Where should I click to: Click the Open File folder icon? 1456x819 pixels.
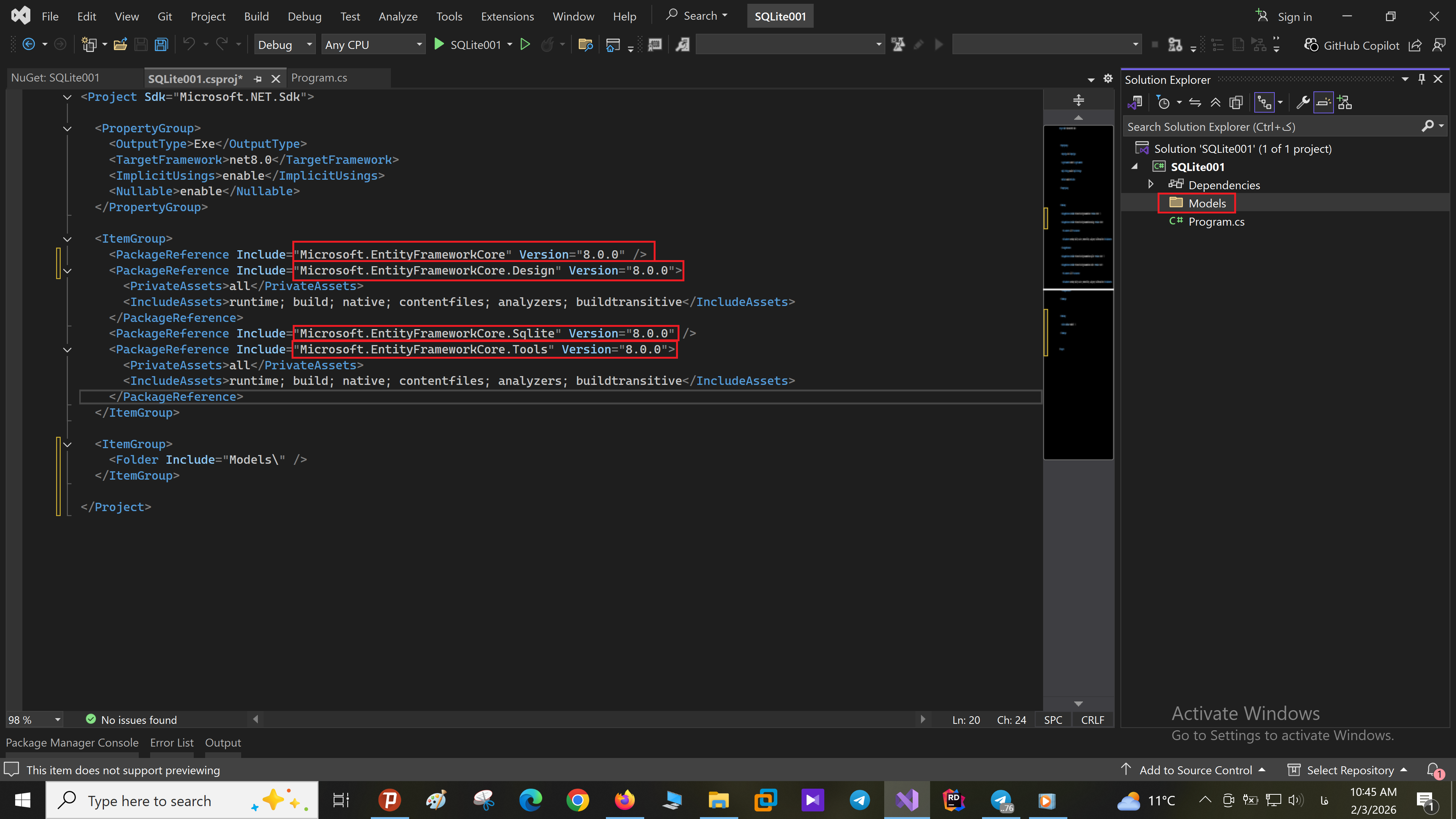[120, 45]
